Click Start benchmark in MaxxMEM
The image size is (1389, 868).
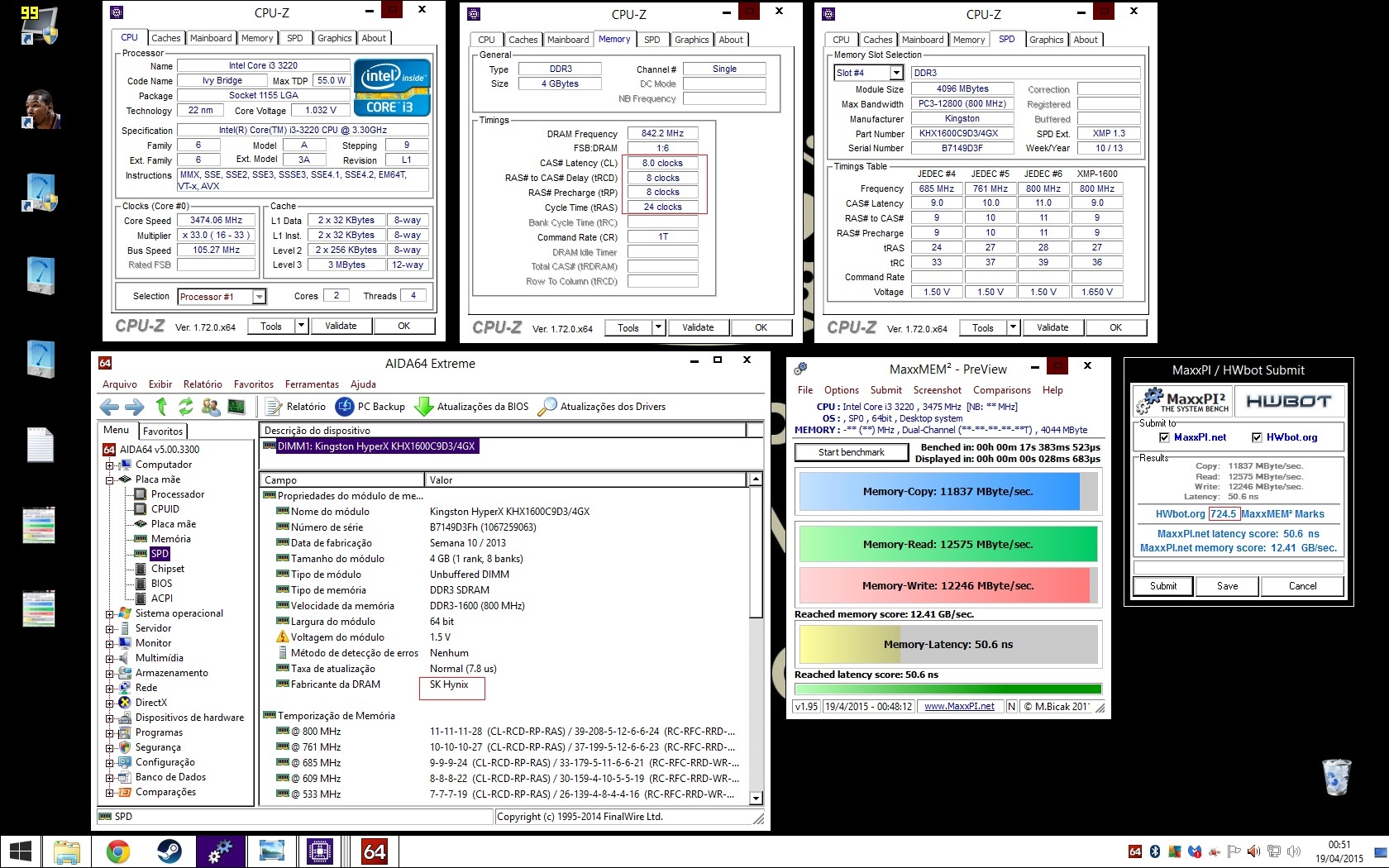pyautogui.click(x=852, y=452)
